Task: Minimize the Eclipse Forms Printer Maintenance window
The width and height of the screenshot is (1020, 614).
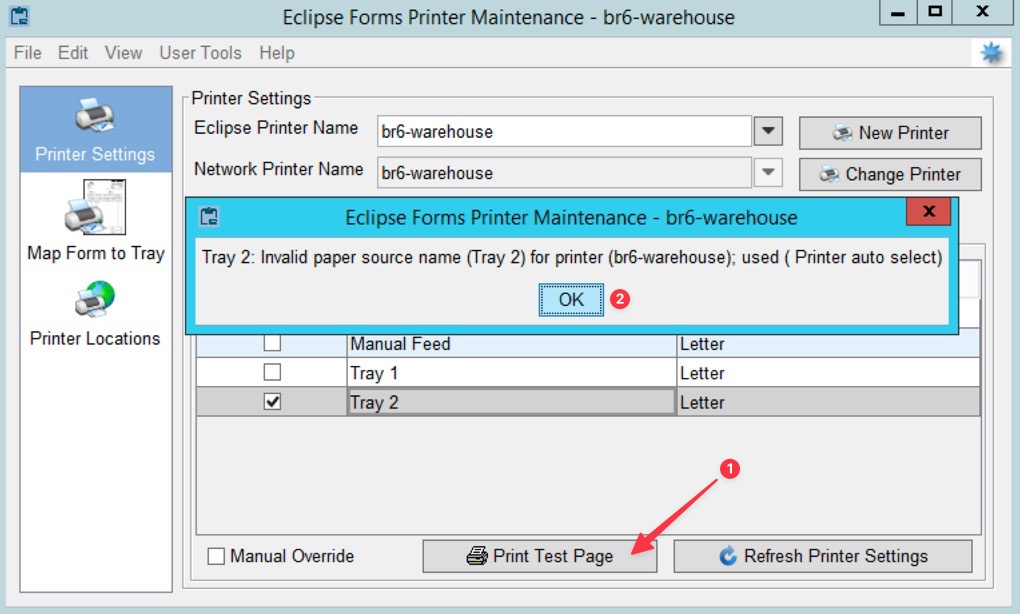Action: pos(898,12)
